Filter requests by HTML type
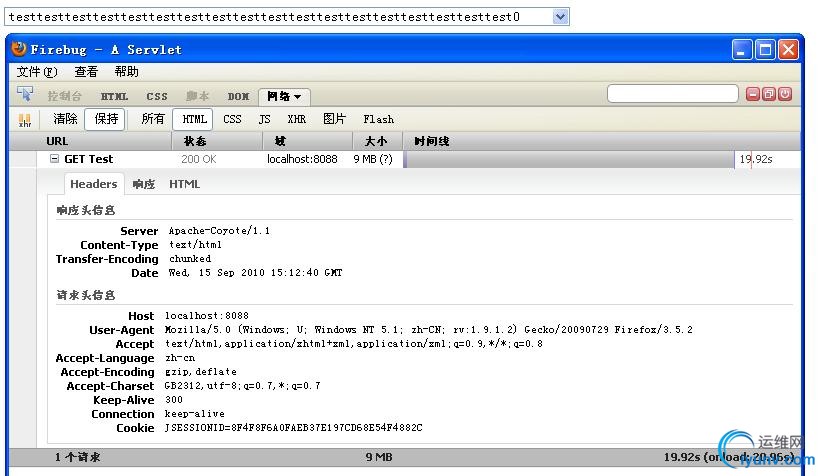The height and width of the screenshot is (476, 821). pos(193,119)
